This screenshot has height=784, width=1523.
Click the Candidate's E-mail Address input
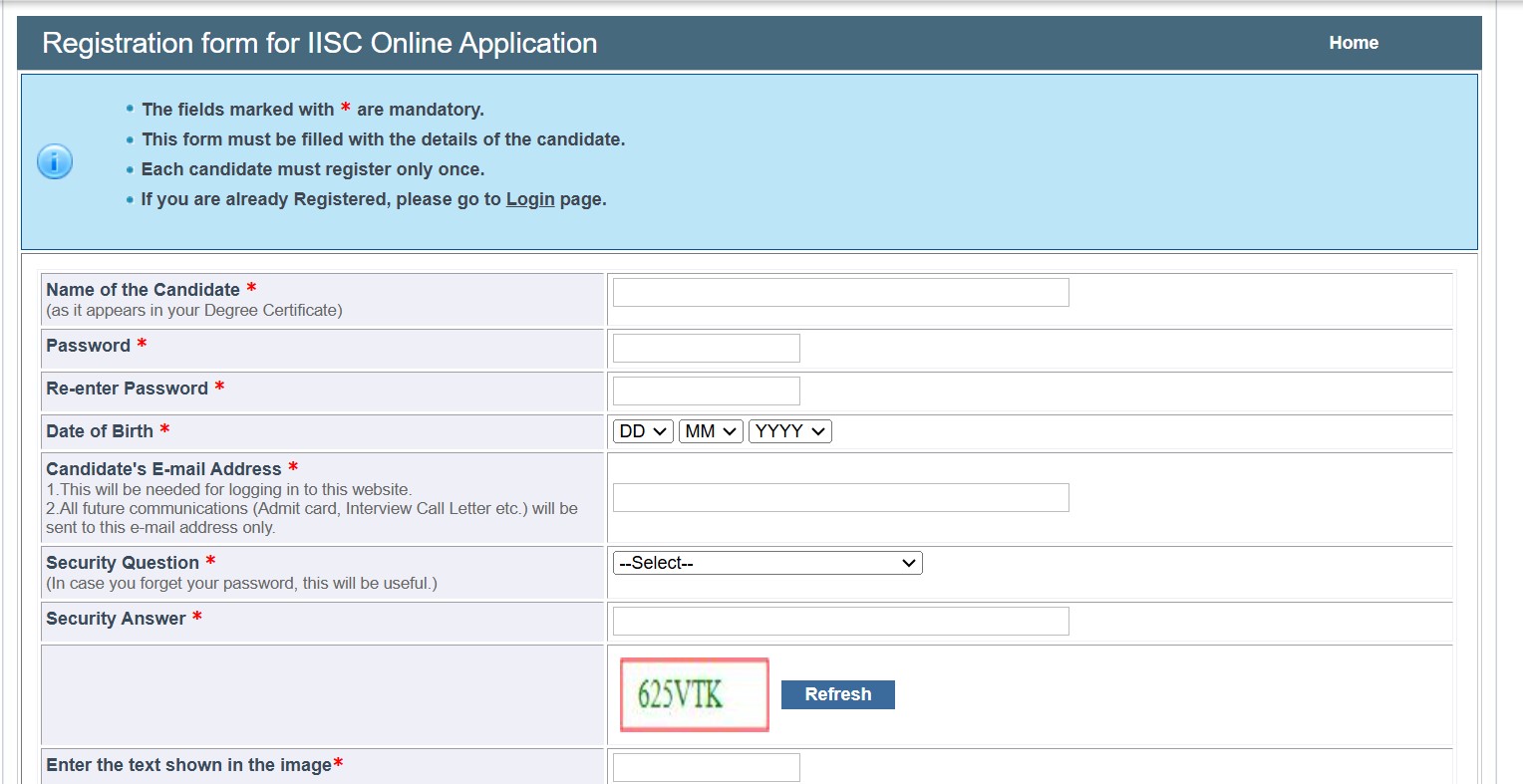pos(840,498)
